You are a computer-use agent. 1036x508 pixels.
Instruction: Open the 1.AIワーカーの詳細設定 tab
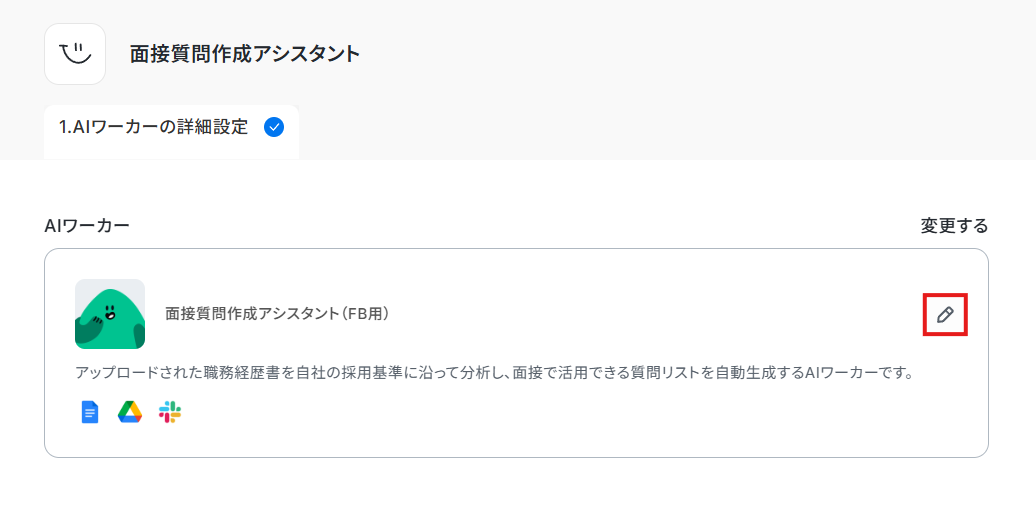(x=171, y=127)
